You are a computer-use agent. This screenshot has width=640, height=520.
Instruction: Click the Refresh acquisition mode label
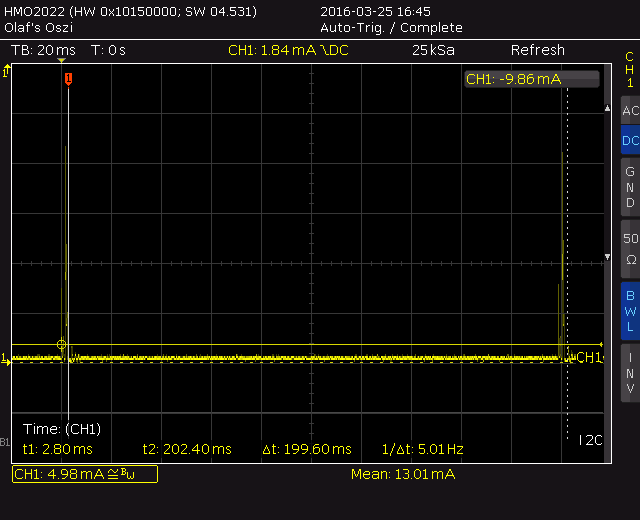coord(538,50)
